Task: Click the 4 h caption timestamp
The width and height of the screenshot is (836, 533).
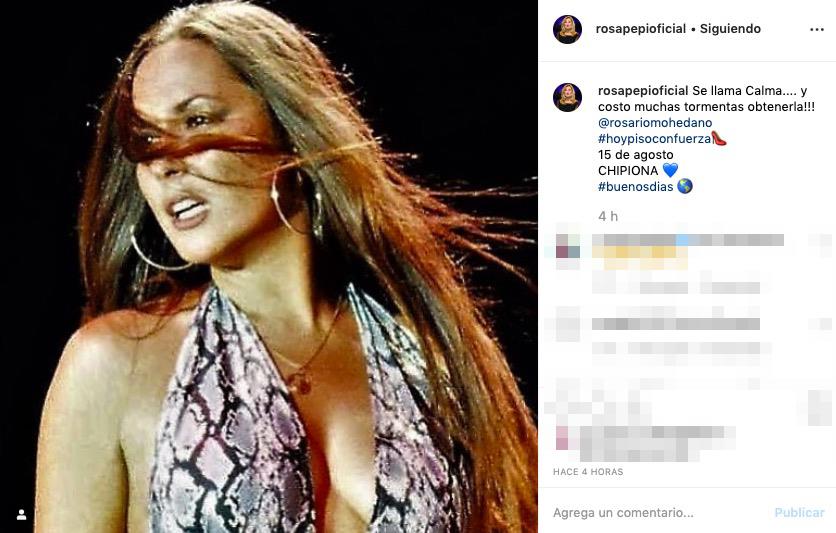Action: pyautogui.click(x=608, y=216)
